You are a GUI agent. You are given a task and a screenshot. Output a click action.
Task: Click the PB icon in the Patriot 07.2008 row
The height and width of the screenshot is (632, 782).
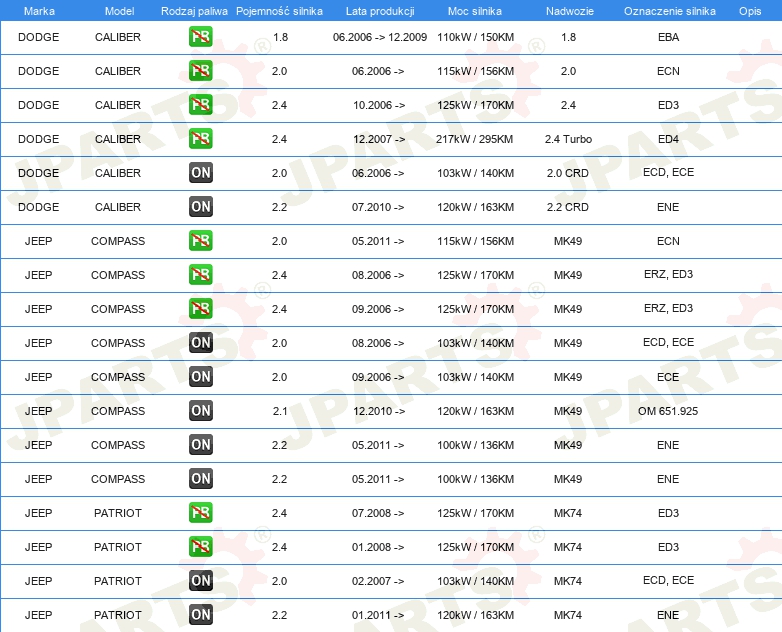pyautogui.click(x=200, y=513)
